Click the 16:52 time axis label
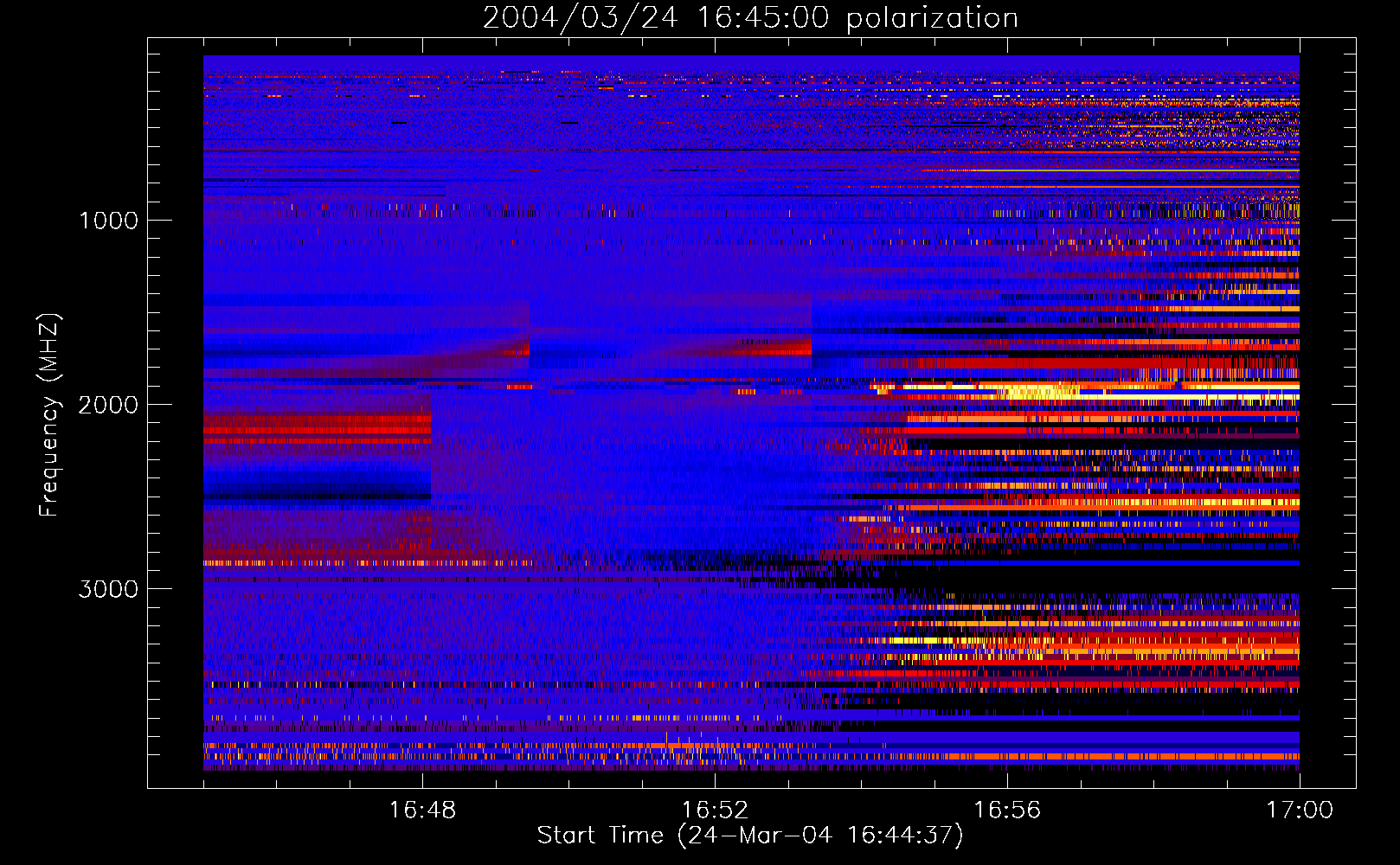1400x865 pixels. point(715,810)
